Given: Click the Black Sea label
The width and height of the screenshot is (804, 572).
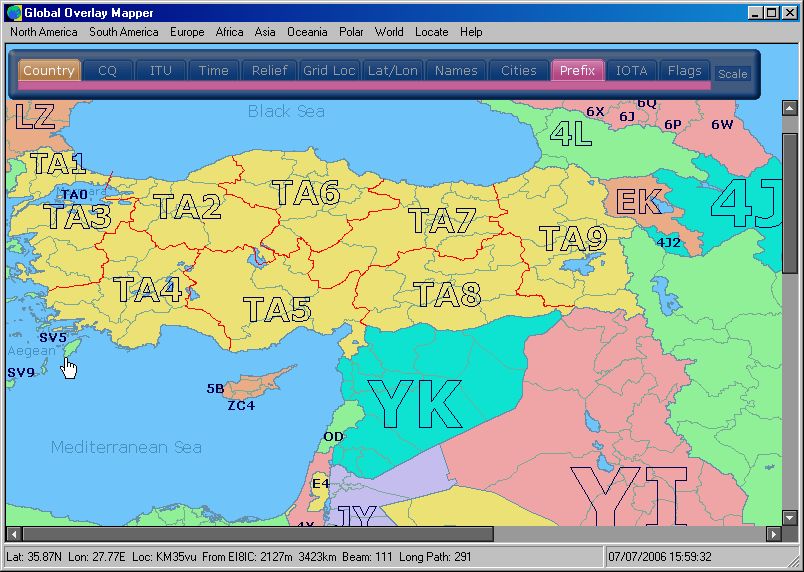Looking at the screenshot, I should 286,111.
